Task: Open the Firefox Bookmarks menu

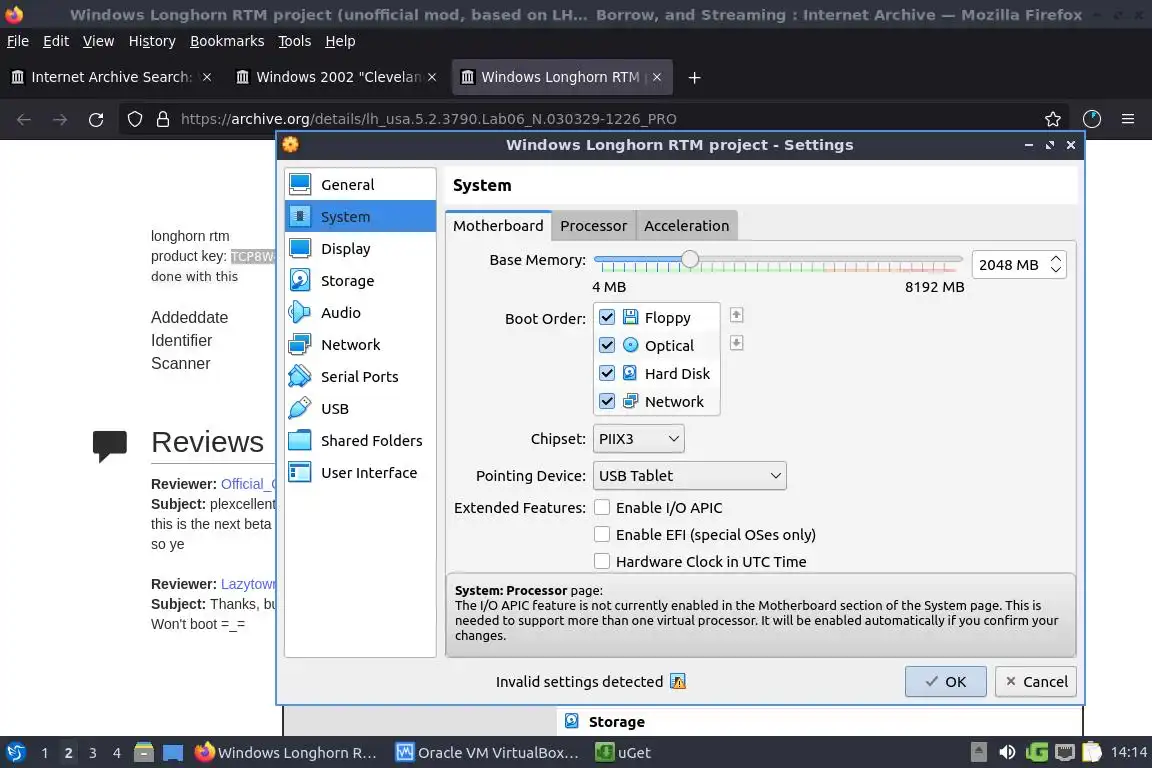Action: coord(227,41)
